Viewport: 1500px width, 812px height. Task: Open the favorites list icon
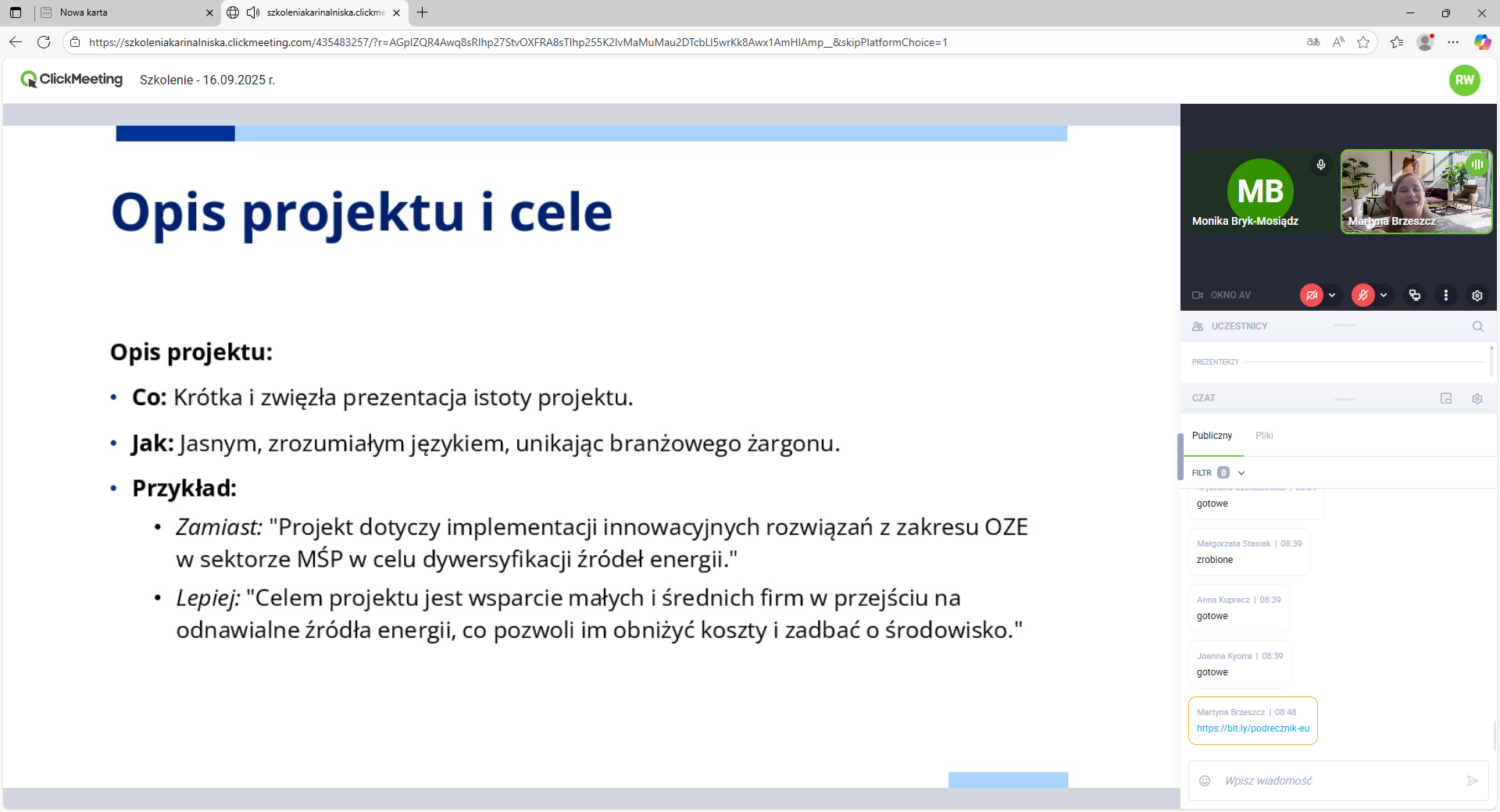pyautogui.click(x=1397, y=42)
